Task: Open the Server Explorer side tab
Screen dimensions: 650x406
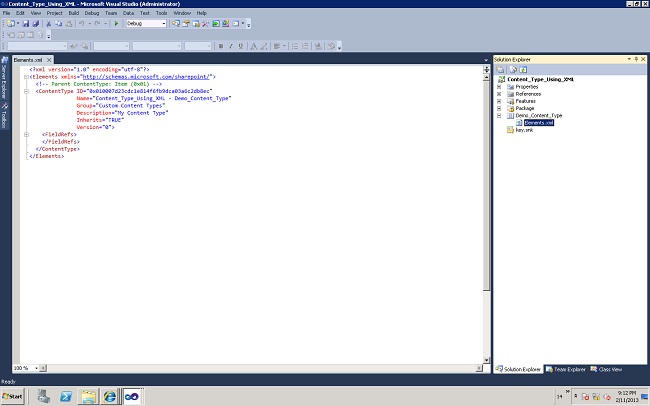Action: tap(4, 78)
